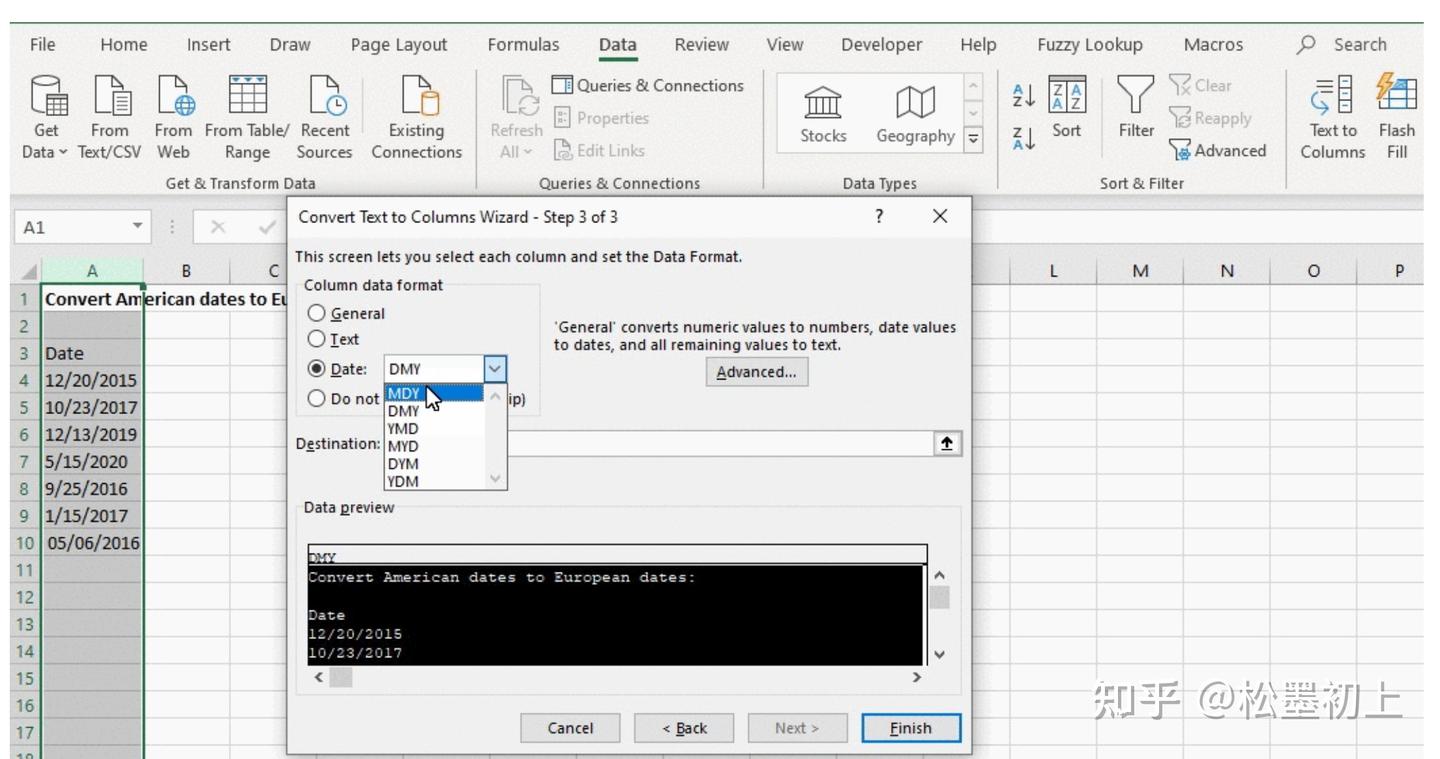Open the Developer ribbon tab
The width and height of the screenshot is (1440, 759).
881,44
